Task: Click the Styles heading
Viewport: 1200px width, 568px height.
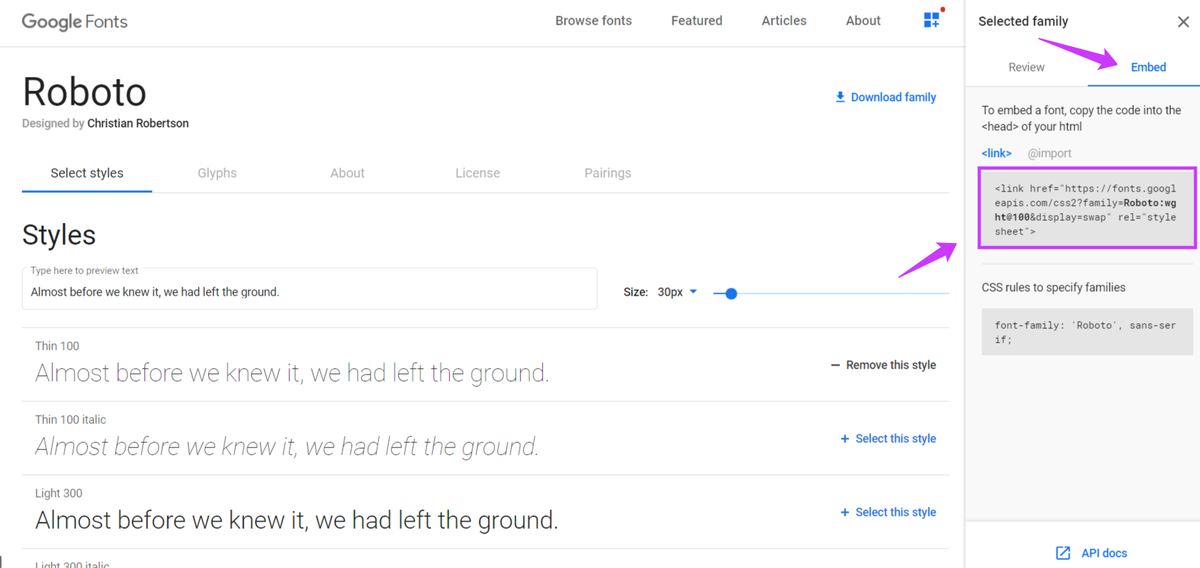Action: (x=59, y=235)
